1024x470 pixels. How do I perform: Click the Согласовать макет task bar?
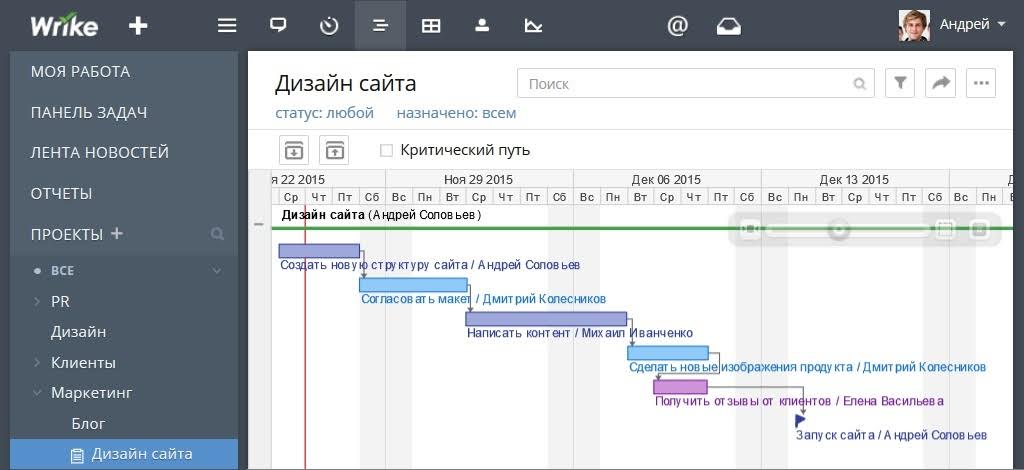click(413, 285)
